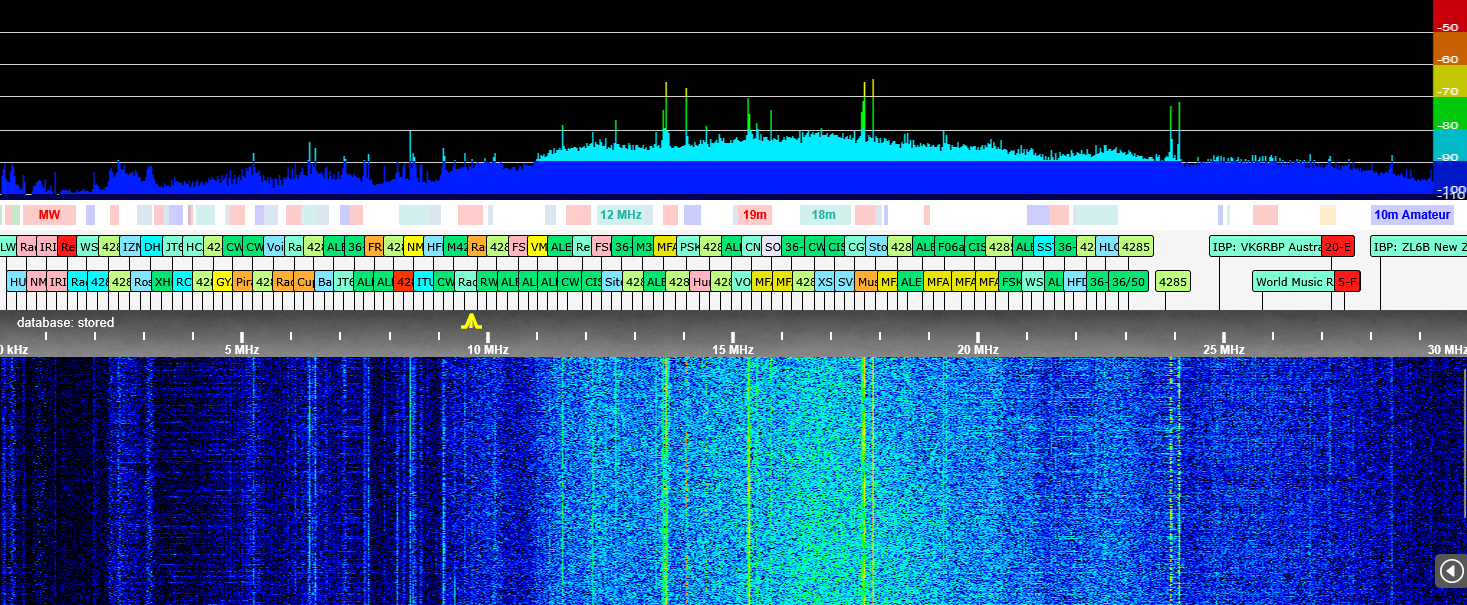Click the LW label at far left

[x=7, y=247]
